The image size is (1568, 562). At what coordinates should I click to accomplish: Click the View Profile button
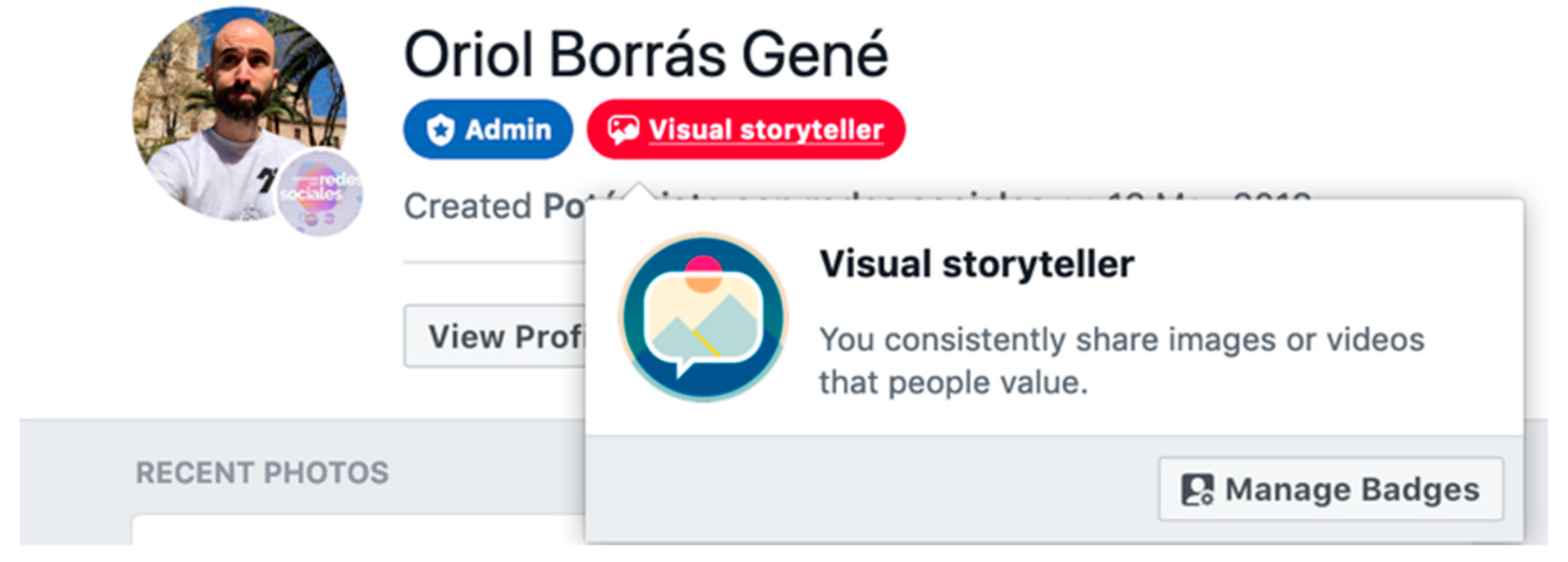[x=498, y=336]
